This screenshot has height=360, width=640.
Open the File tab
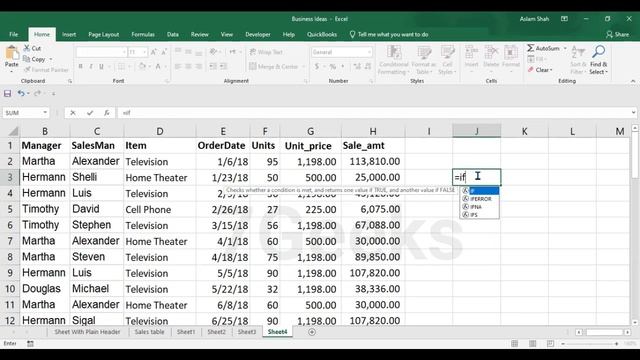pos(13,35)
